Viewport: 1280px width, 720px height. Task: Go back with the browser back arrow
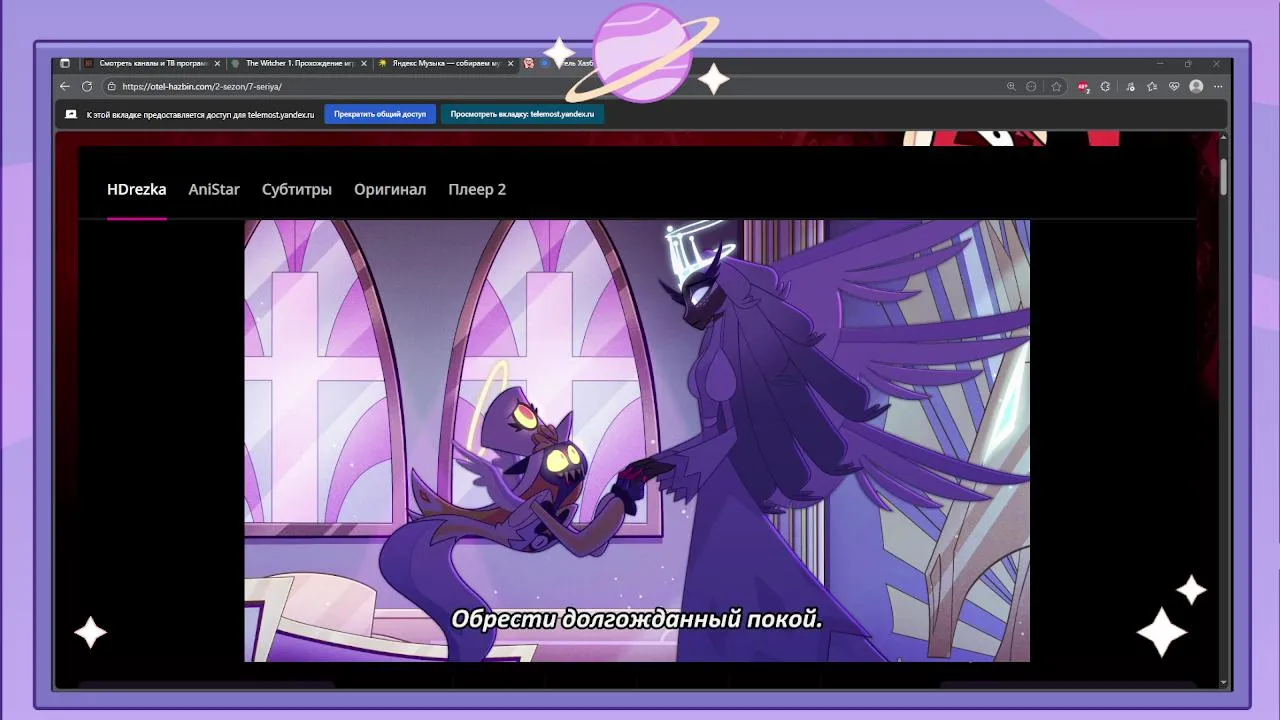[x=65, y=87]
